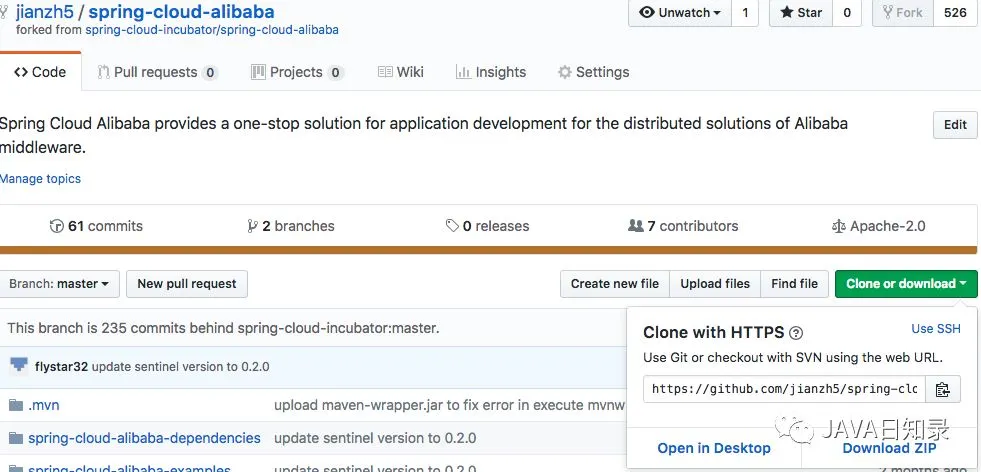Open the Projects tab
The image size is (981, 472).
point(297,73)
